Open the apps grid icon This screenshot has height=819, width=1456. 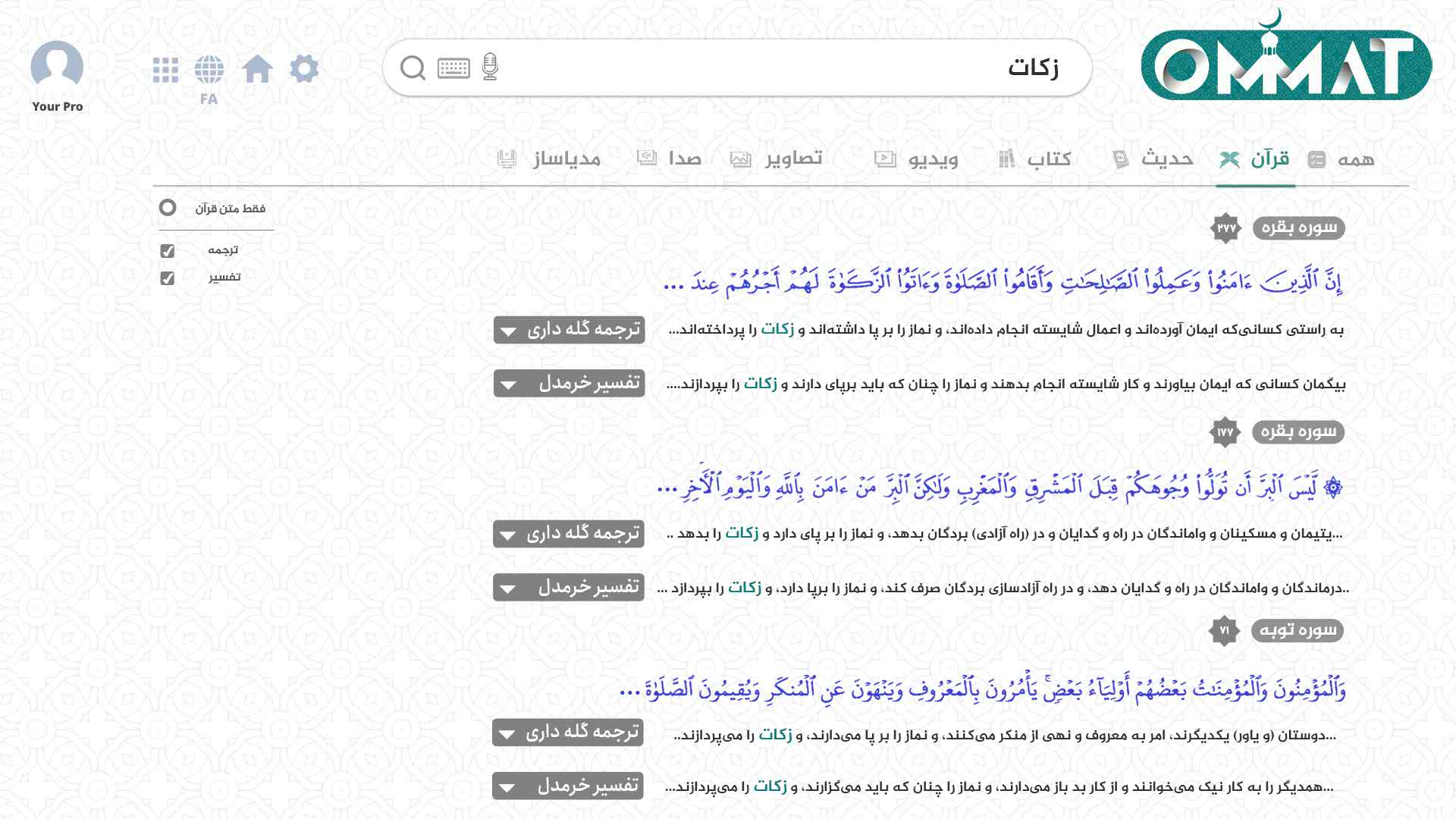click(x=165, y=67)
